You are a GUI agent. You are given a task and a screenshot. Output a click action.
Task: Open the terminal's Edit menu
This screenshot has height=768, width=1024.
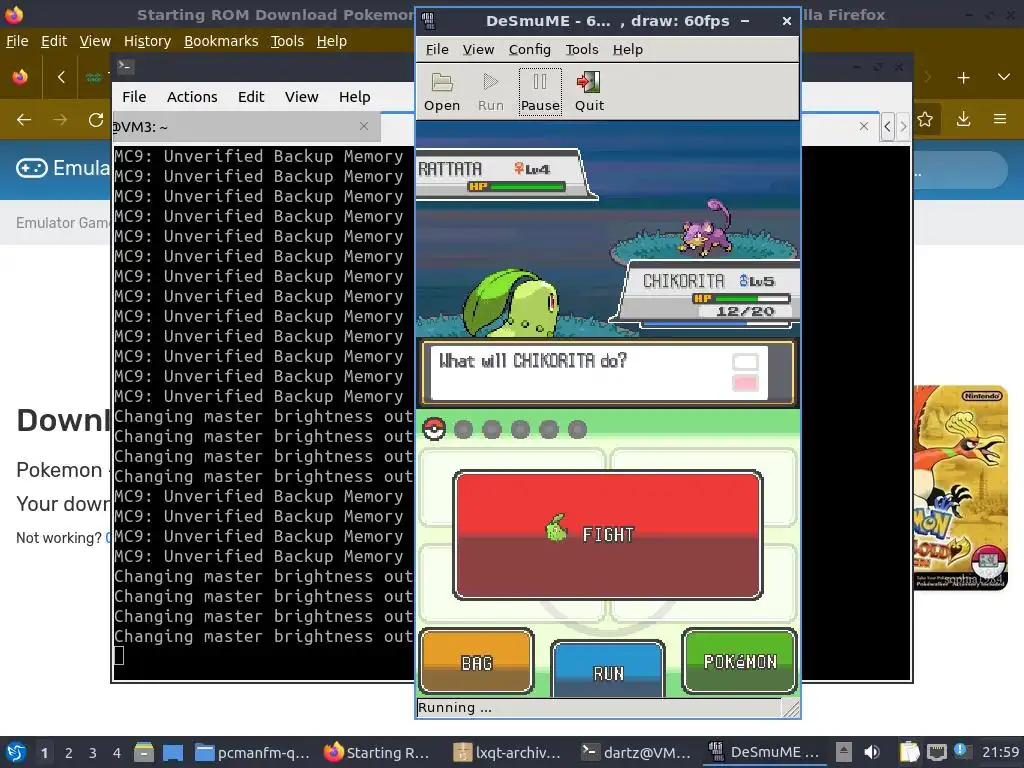click(x=251, y=97)
